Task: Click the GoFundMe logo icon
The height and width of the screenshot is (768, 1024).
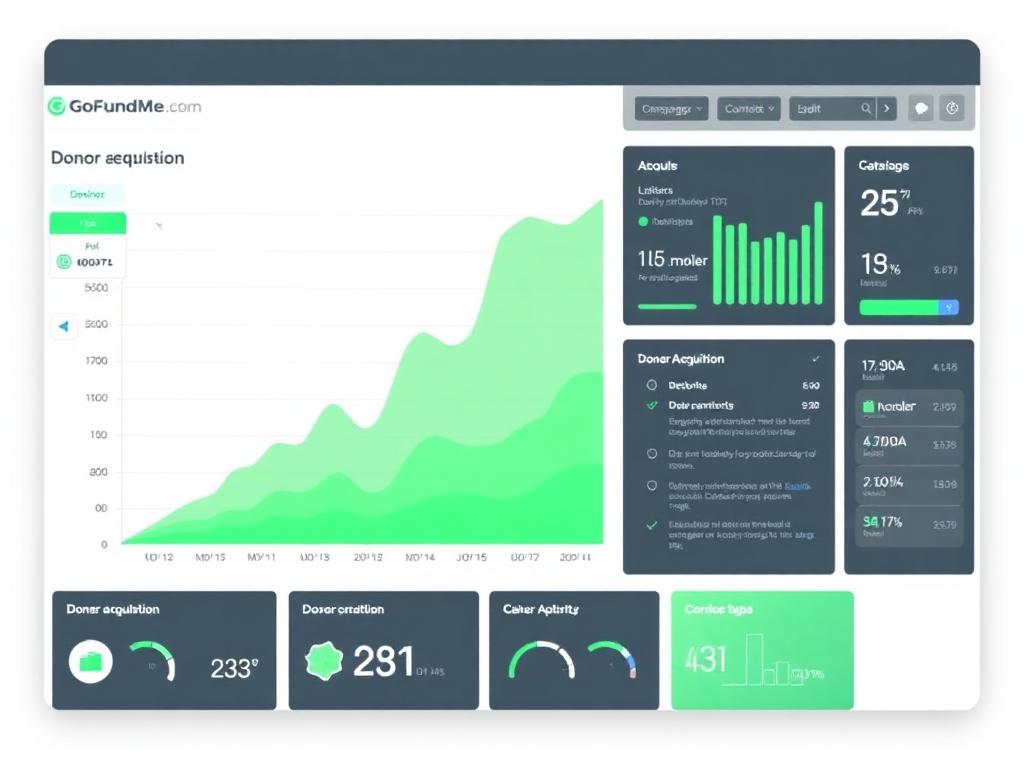Action: (x=57, y=106)
